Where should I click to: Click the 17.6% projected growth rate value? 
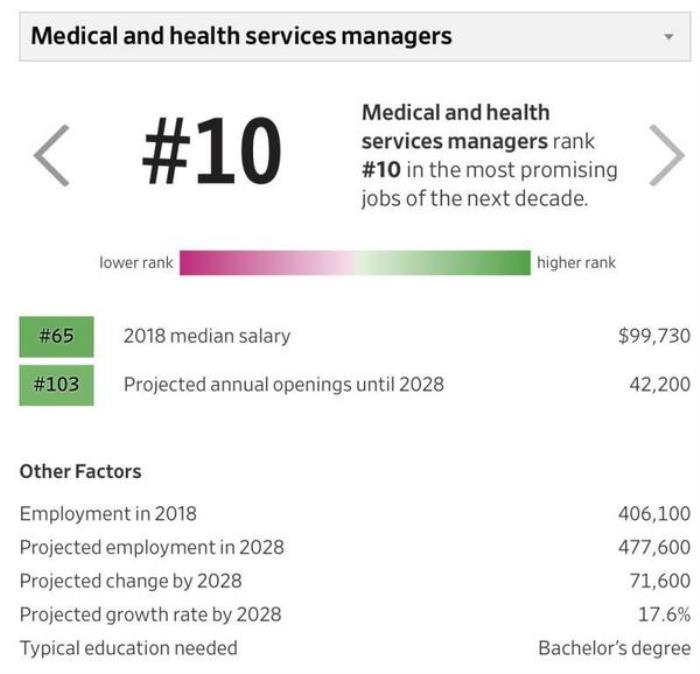[664, 614]
